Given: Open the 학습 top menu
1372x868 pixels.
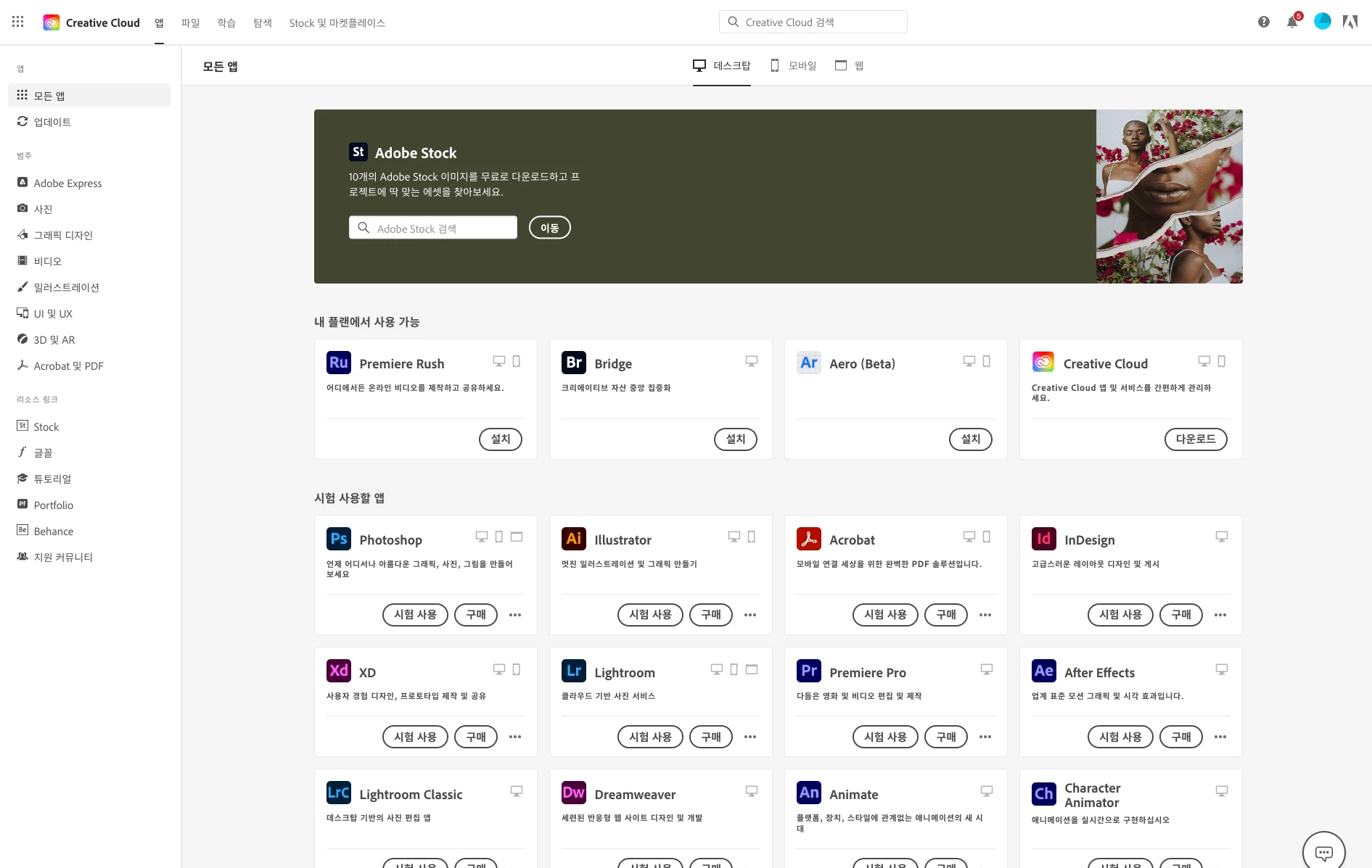Looking at the screenshot, I should 226,22.
